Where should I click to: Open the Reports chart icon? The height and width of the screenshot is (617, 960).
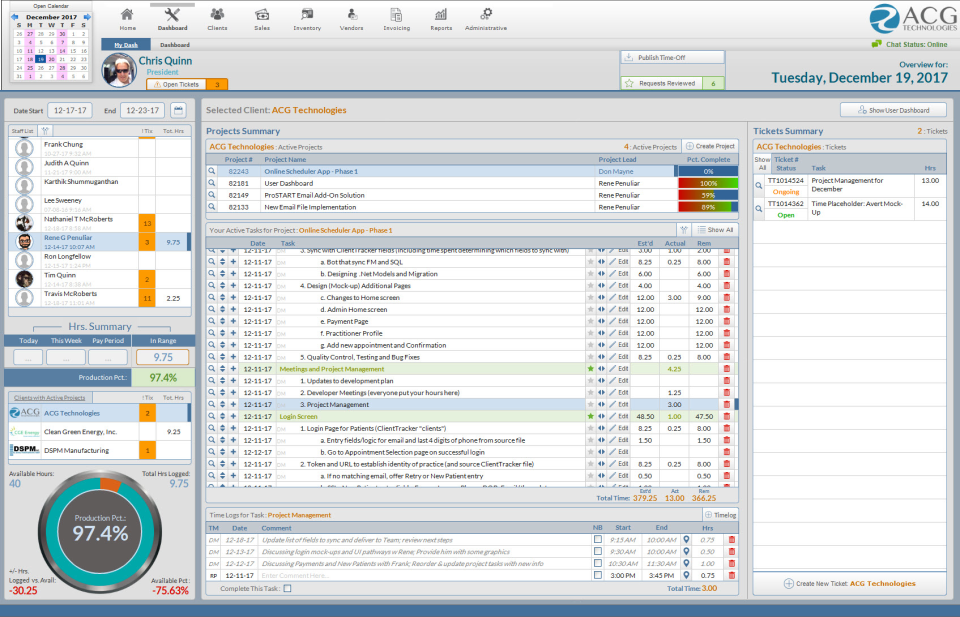tap(441, 14)
